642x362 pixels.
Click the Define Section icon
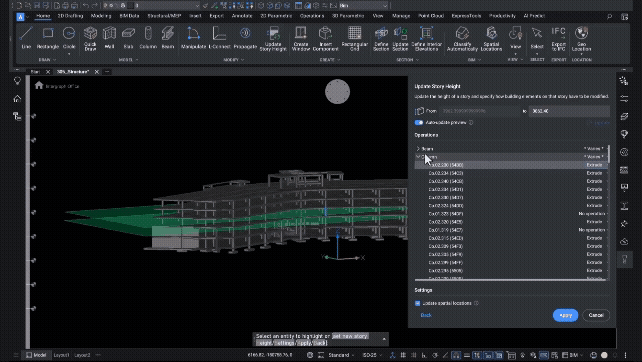tap(381, 38)
